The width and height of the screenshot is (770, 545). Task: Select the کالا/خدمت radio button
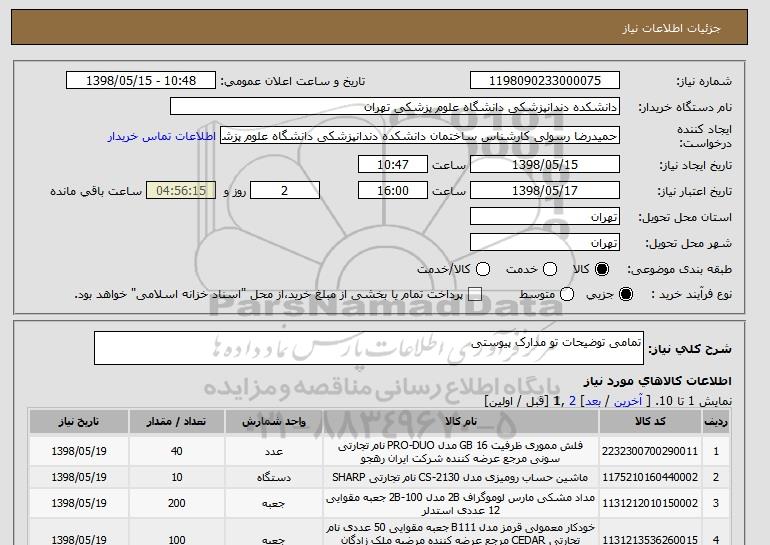(x=483, y=269)
